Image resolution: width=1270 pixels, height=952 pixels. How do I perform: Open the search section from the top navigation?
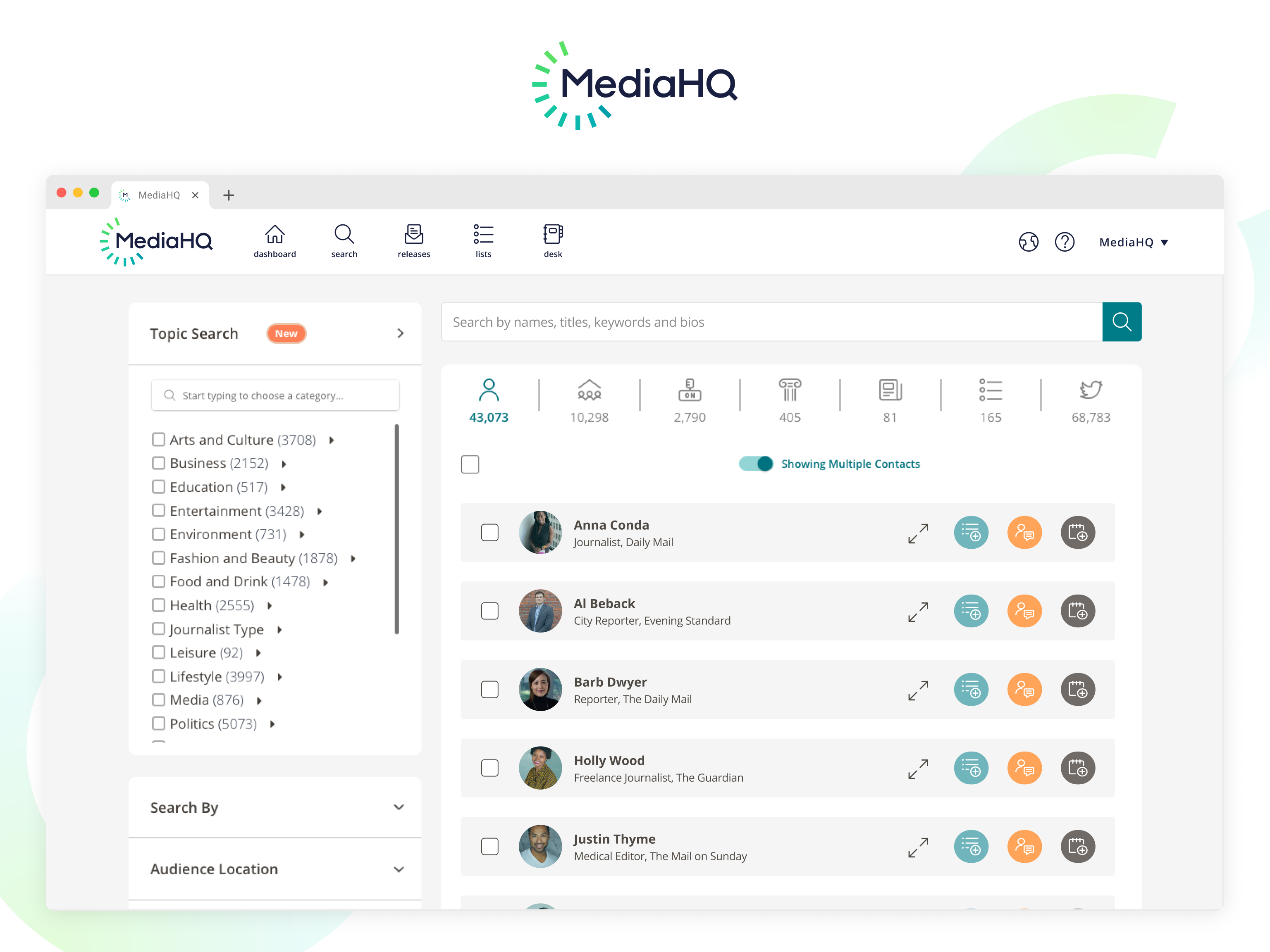coord(344,240)
